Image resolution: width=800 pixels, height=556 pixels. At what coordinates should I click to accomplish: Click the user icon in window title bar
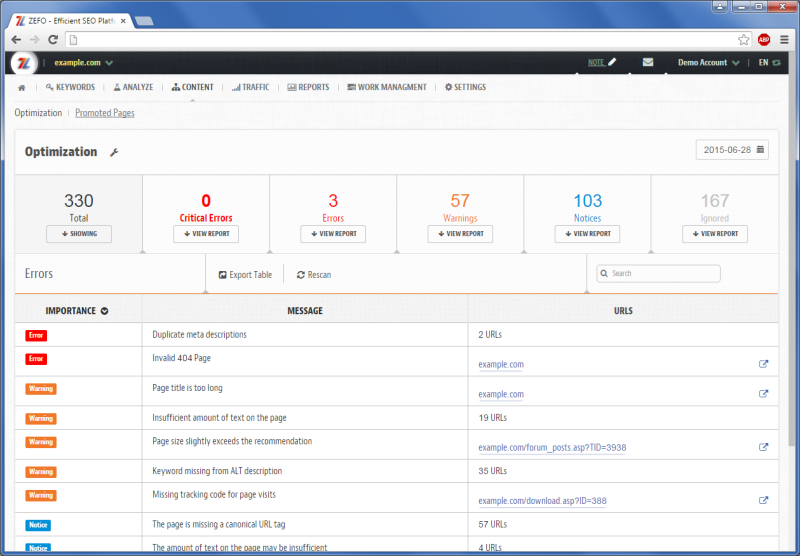tap(720, 7)
